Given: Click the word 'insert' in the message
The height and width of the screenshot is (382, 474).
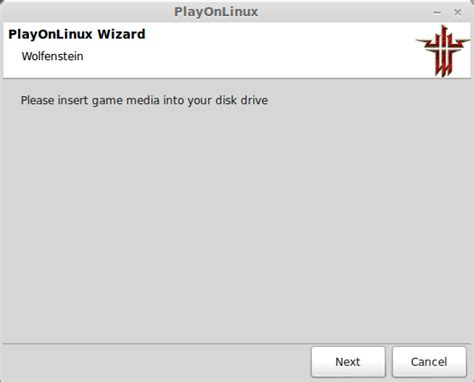Looking at the screenshot, I should pyautogui.click(x=73, y=100).
